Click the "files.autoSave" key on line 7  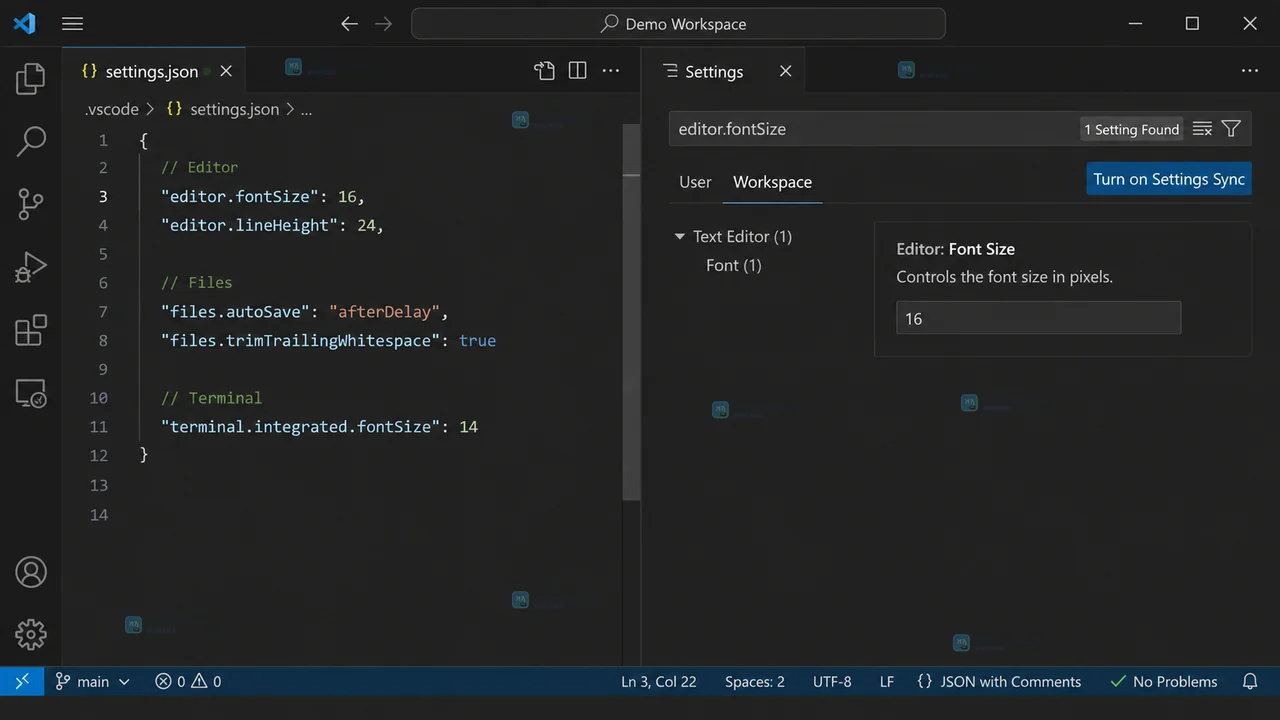(235, 311)
